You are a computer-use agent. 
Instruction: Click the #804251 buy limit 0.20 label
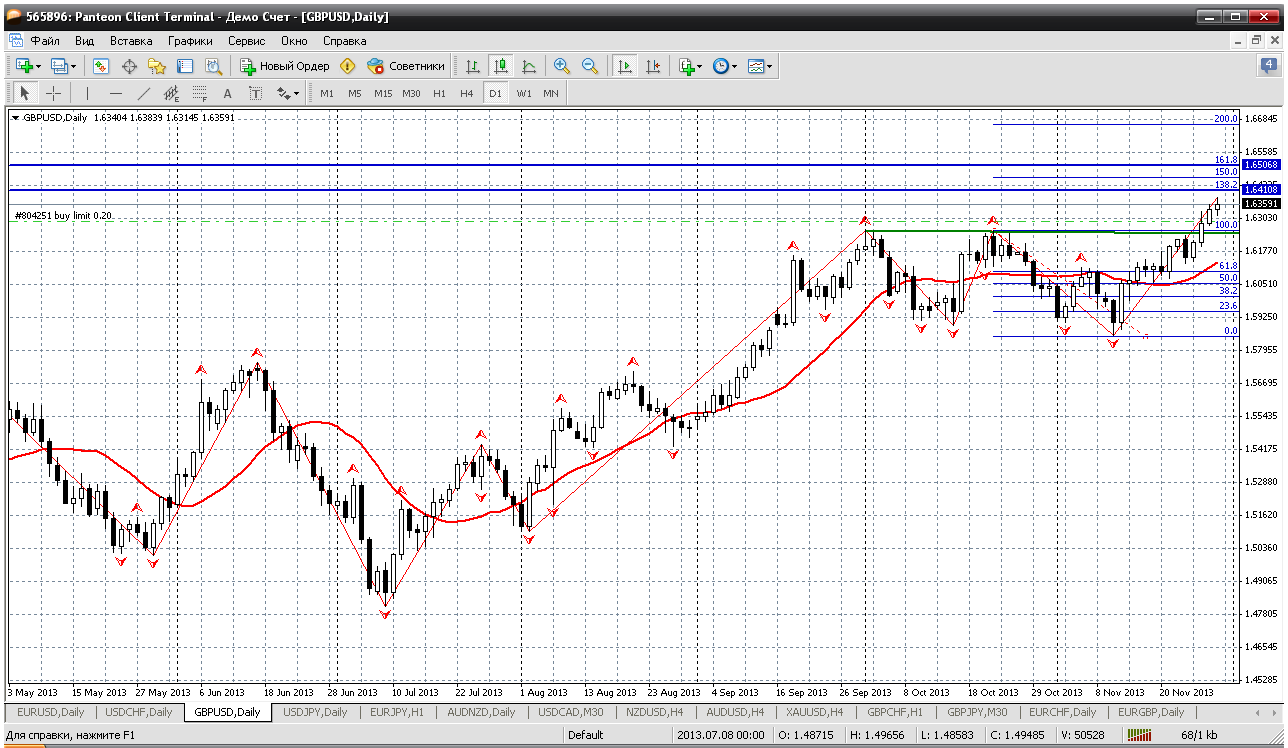tap(63, 215)
